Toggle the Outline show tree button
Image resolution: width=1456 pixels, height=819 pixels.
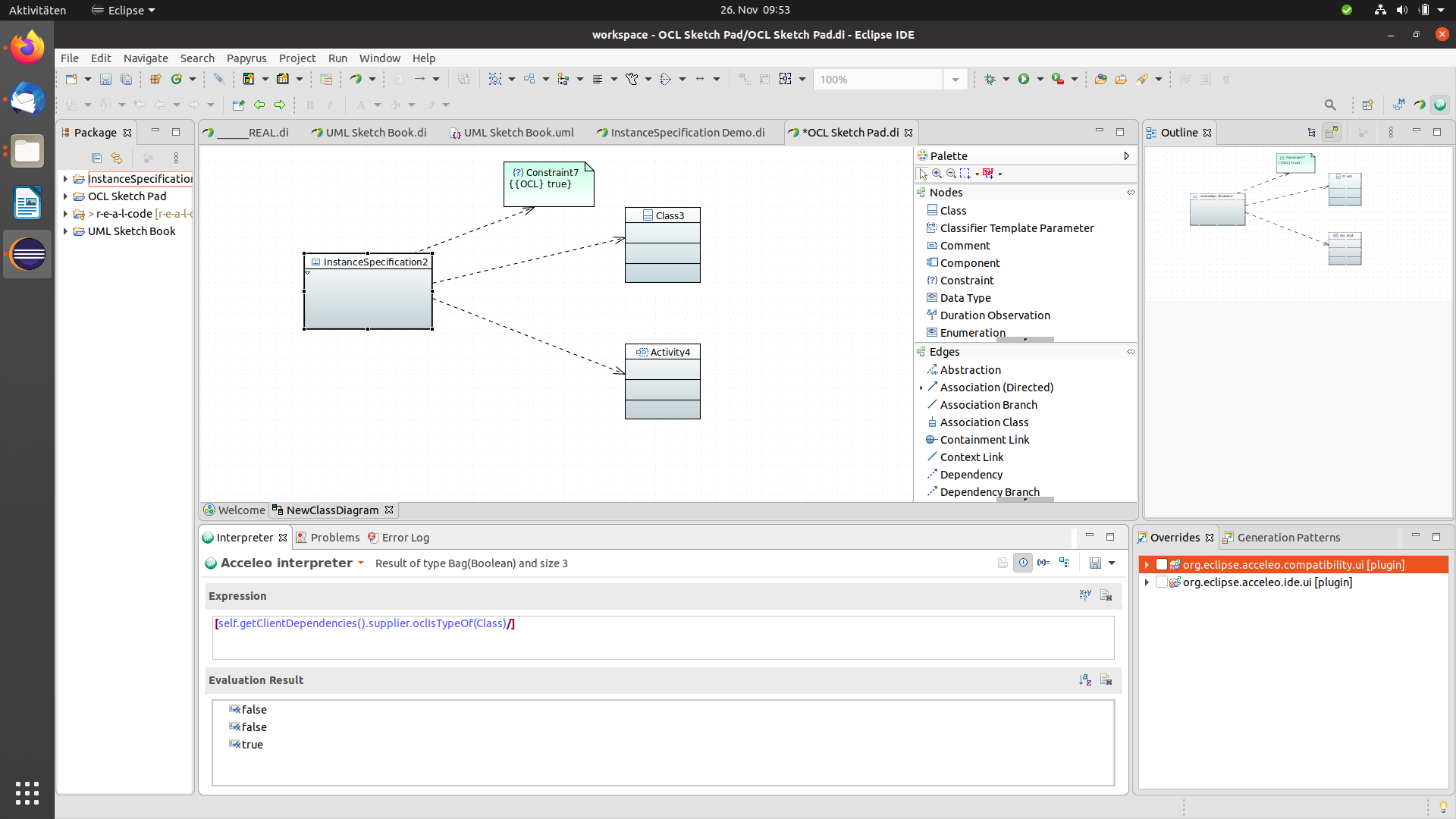(1311, 132)
